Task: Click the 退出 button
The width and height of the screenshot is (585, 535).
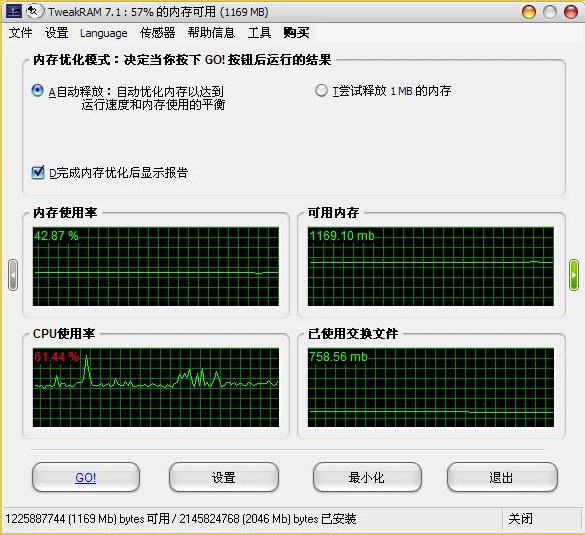Action: click(x=502, y=477)
